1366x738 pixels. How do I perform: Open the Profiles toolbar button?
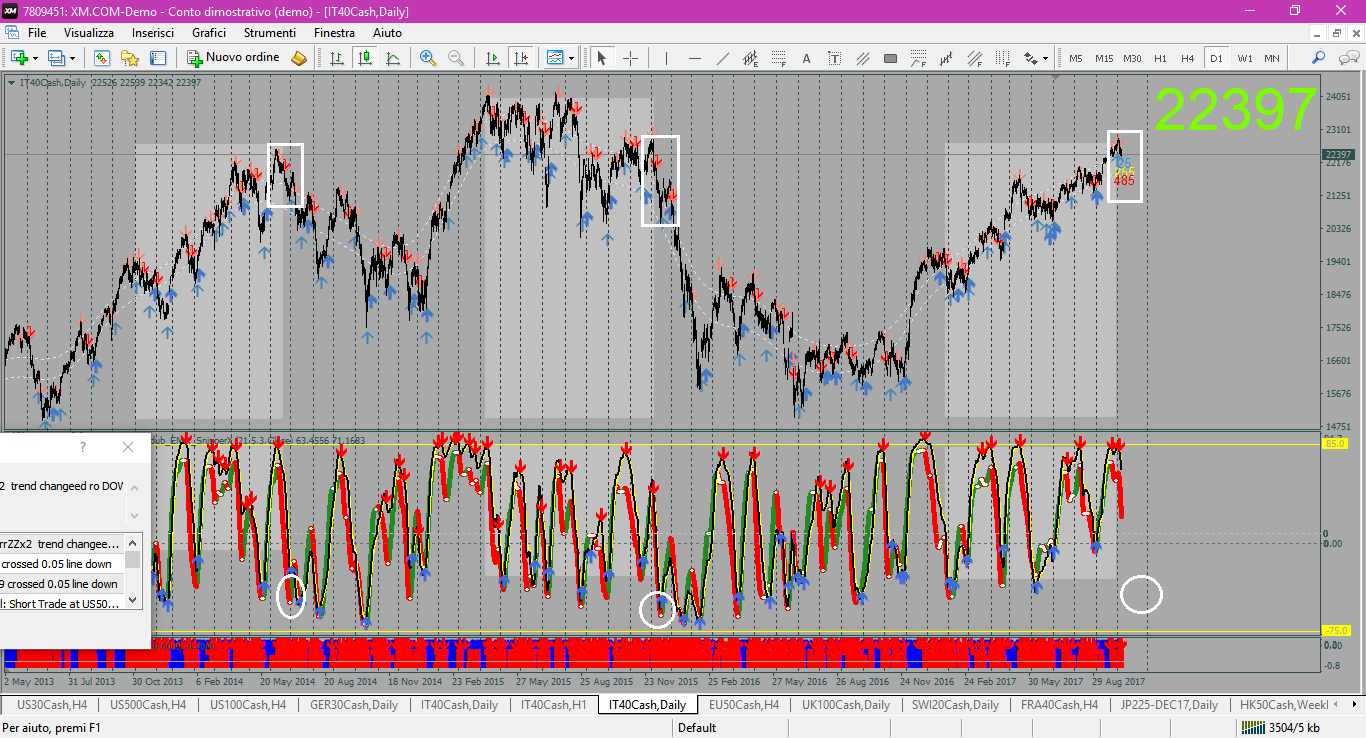tap(56, 58)
